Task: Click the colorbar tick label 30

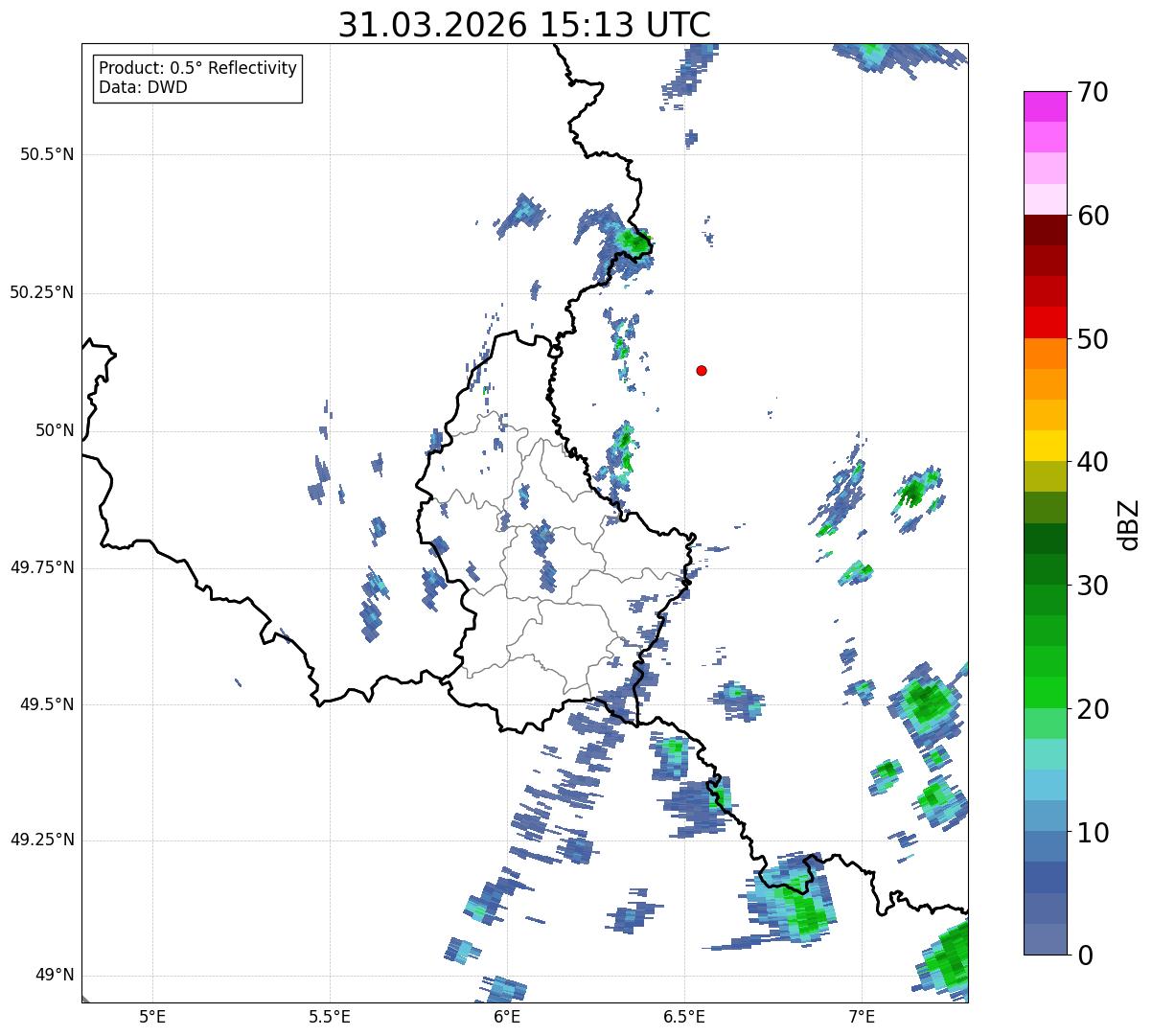Action: point(1093,586)
